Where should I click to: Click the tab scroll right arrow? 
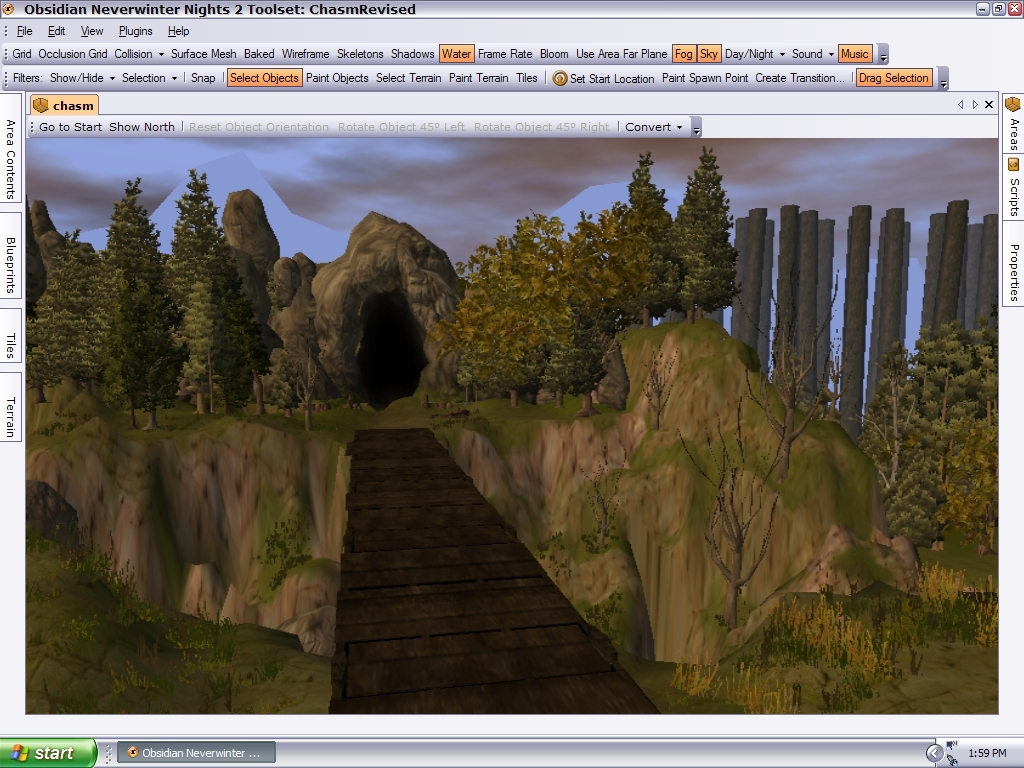pos(975,105)
